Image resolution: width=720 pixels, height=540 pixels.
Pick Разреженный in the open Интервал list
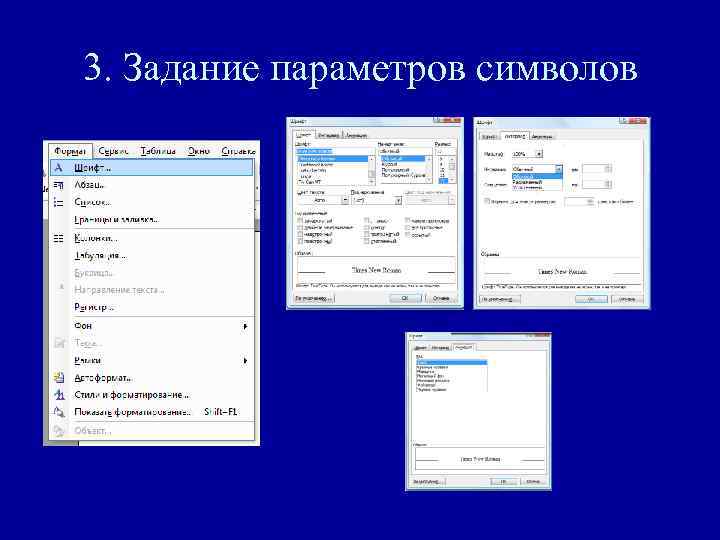click(536, 182)
